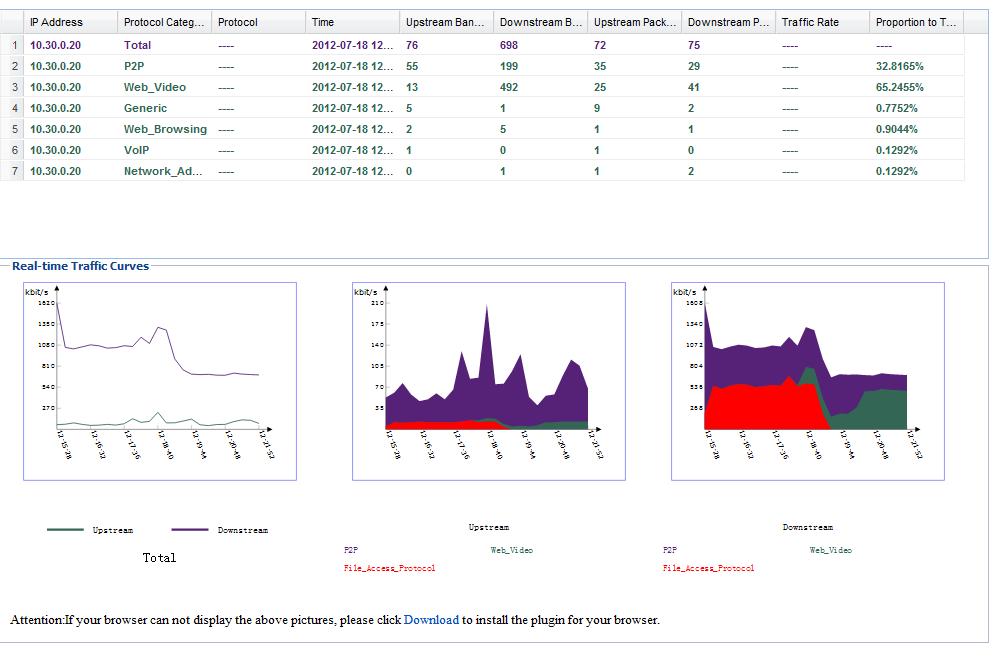Click the middle Upstream area chart
This screenshot has width=996, height=646.
click(x=489, y=381)
